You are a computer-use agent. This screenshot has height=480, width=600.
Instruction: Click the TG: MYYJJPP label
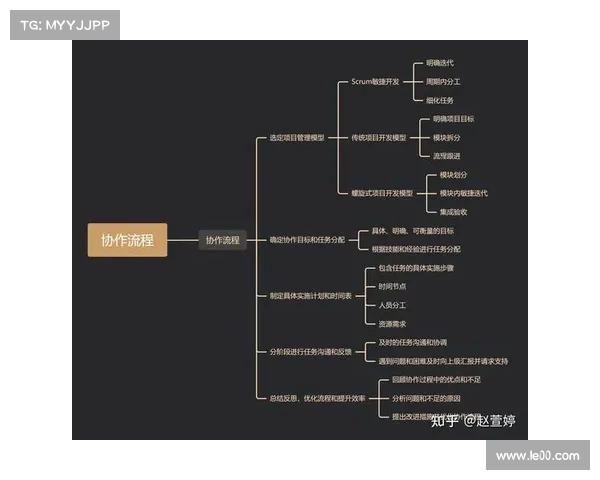(64, 25)
